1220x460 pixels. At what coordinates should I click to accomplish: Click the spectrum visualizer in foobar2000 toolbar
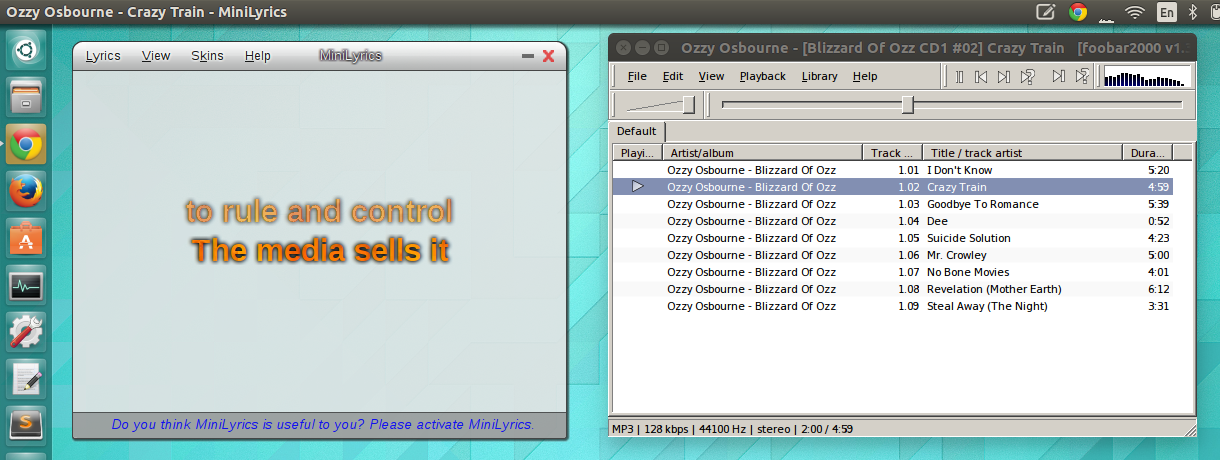click(1148, 76)
